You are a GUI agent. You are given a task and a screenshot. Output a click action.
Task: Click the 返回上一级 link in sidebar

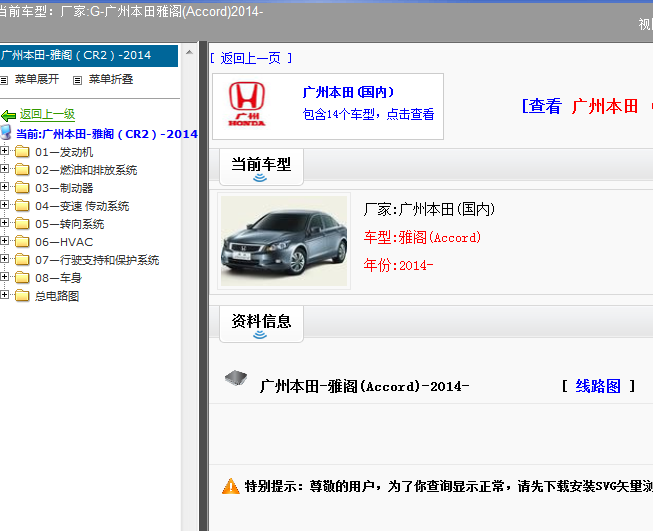click(47, 115)
